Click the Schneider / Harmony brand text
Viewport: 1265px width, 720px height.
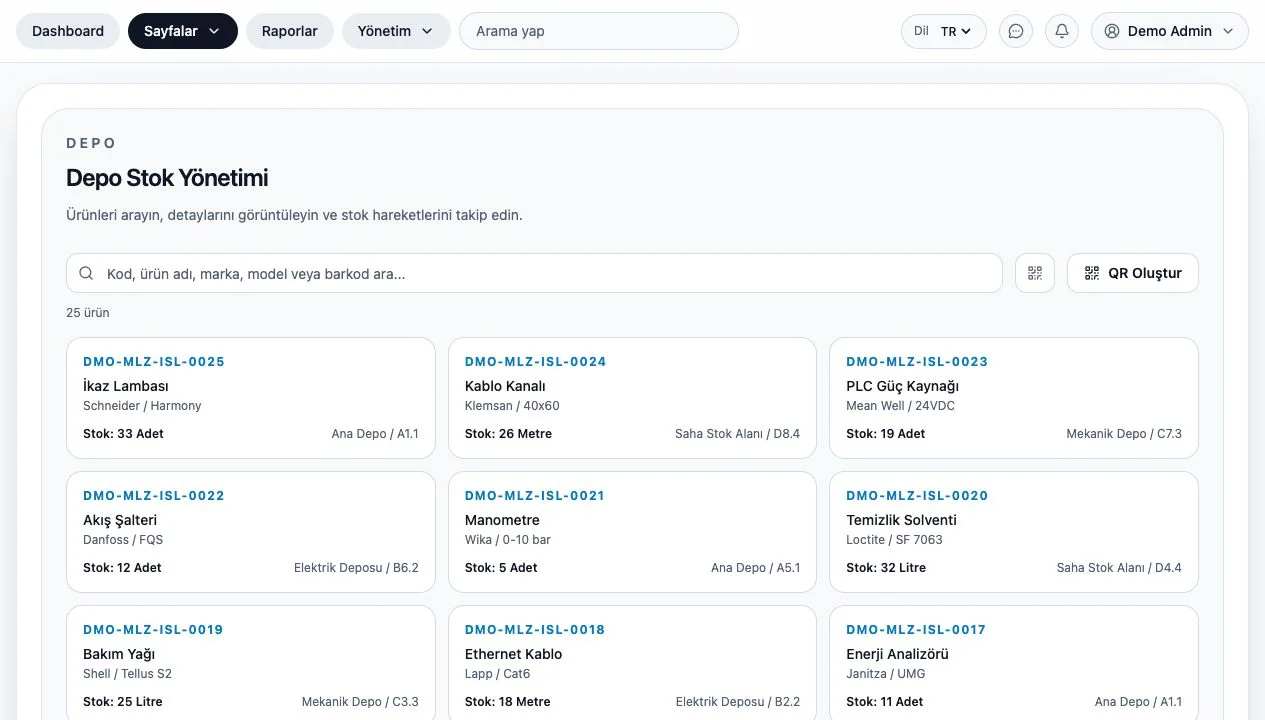[x=142, y=406]
